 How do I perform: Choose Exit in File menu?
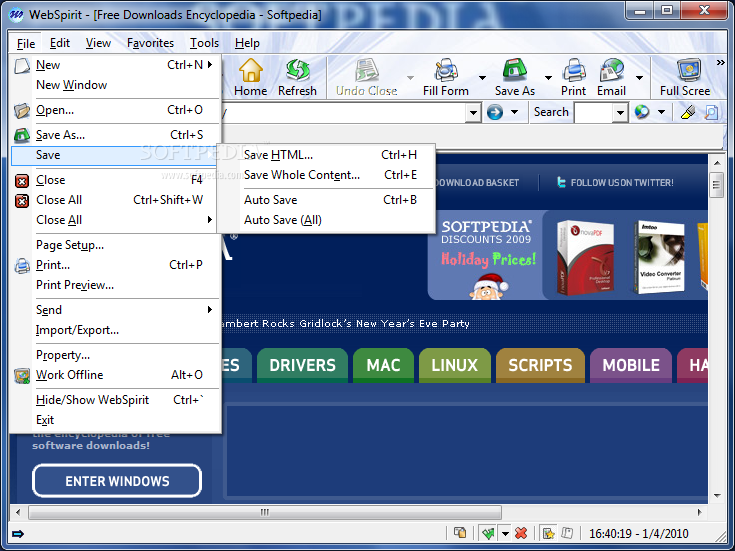pyautogui.click(x=115, y=420)
